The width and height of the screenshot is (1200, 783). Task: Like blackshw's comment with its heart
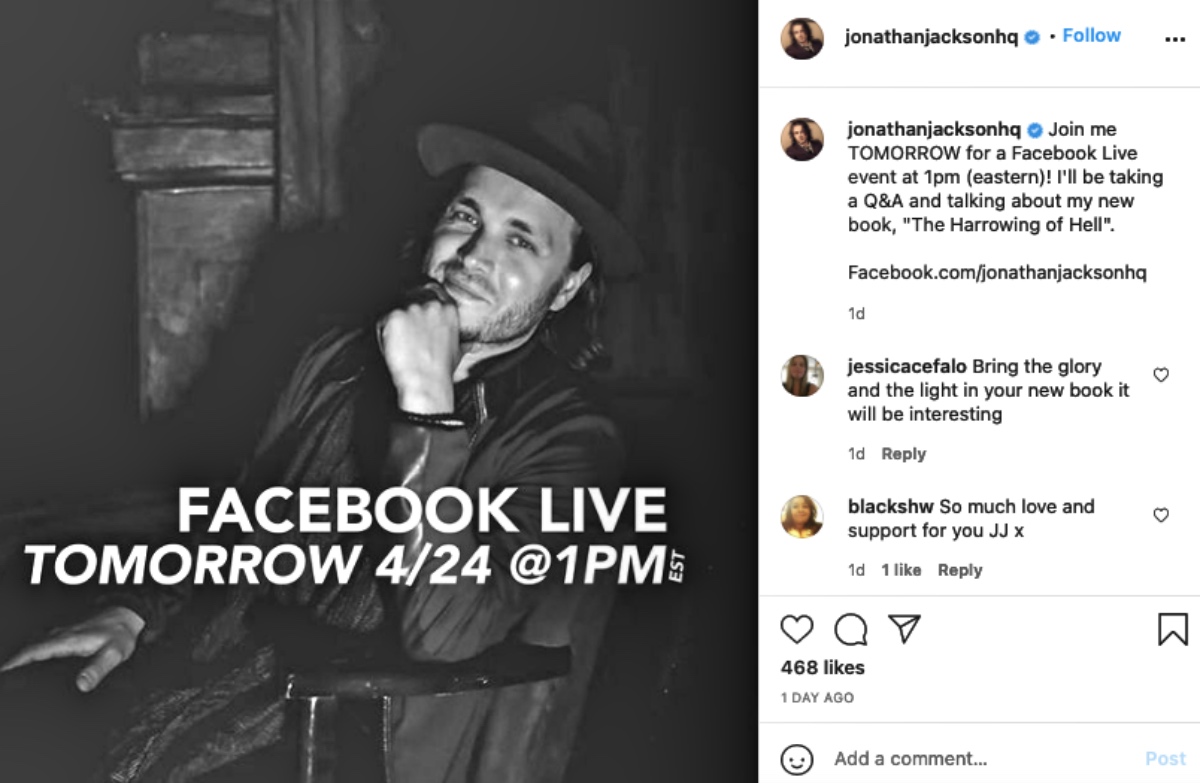(x=1161, y=515)
